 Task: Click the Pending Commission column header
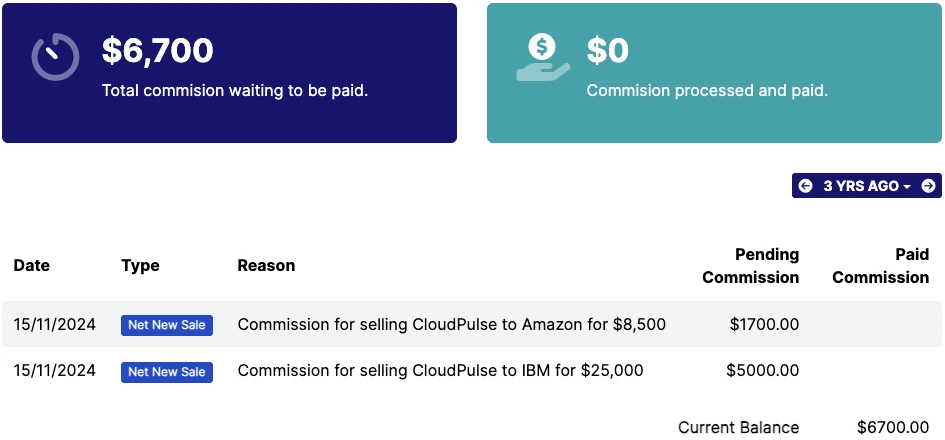click(x=751, y=266)
